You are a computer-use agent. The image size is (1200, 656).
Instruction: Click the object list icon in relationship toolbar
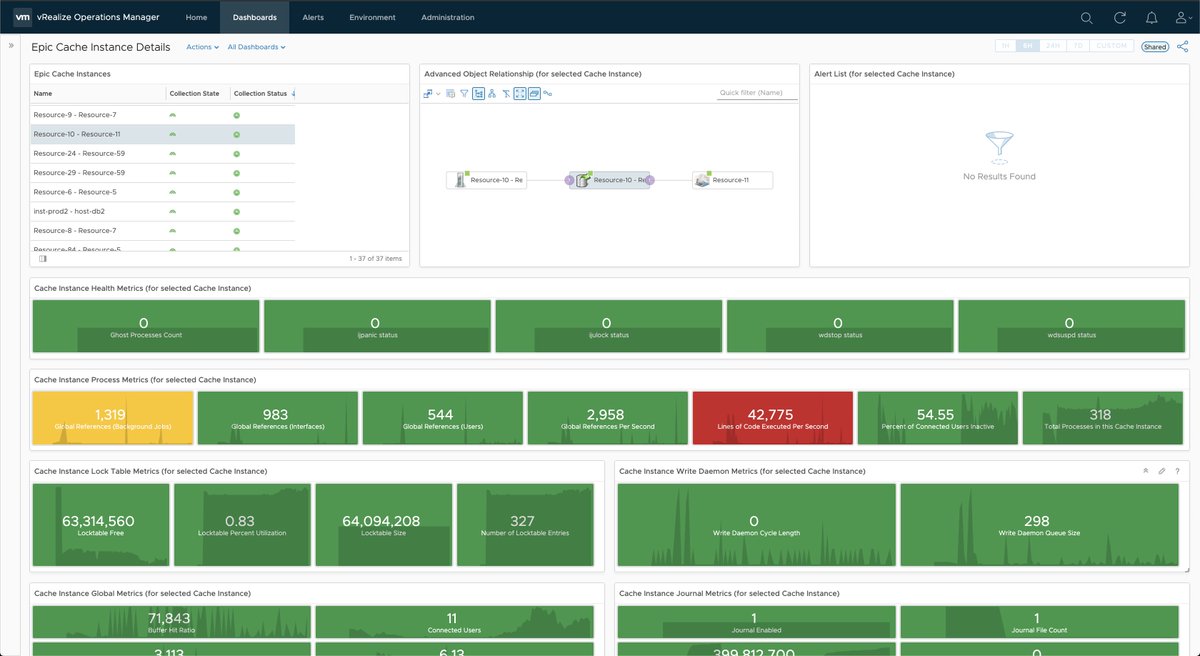pyautogui.click(x=451, y=94)
